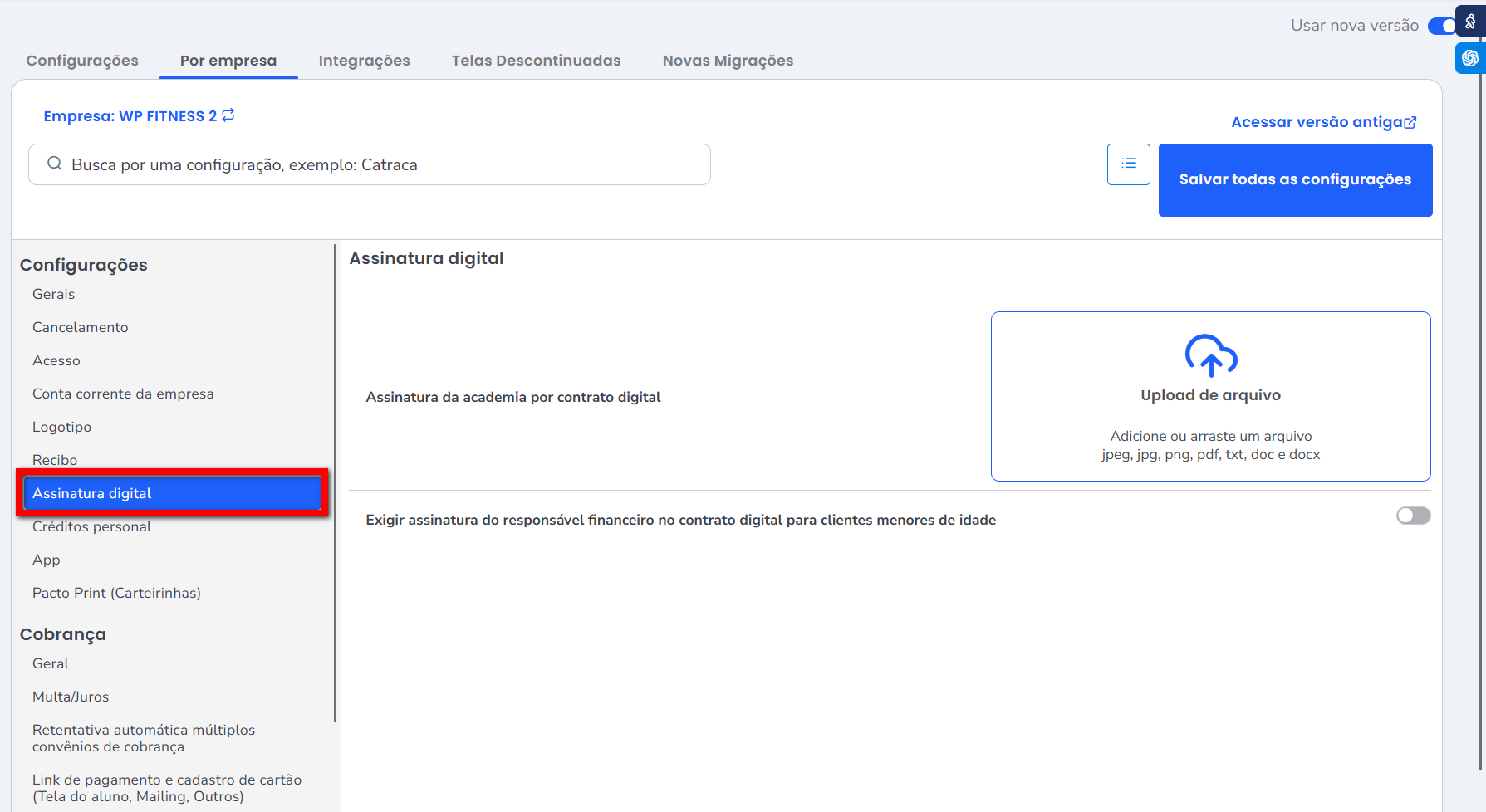
Task: Select Cancelamento in the sidebar
Action: pos(81,327)
